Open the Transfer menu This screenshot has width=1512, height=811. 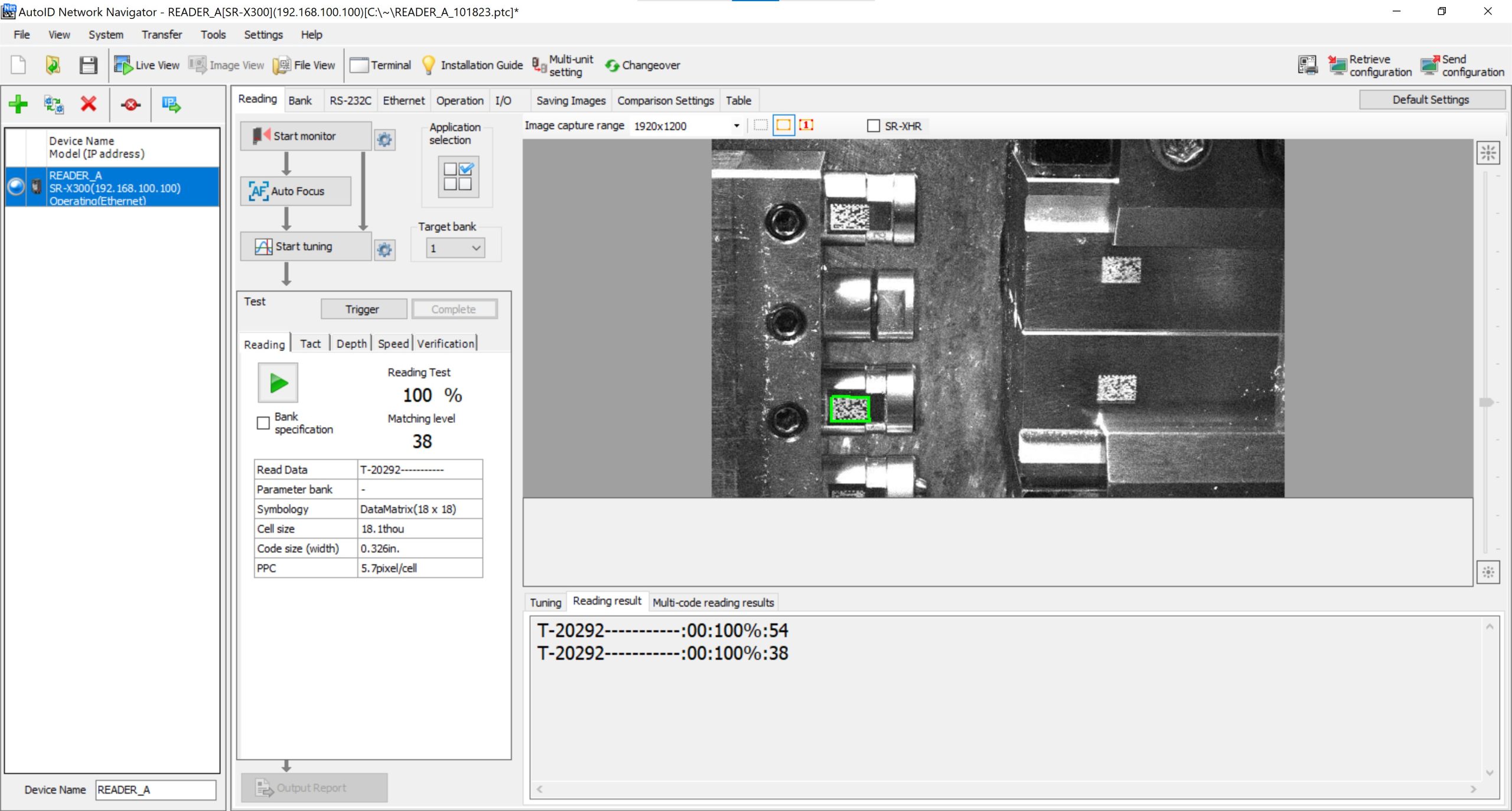pyautogui.click(x=161, y=35)
